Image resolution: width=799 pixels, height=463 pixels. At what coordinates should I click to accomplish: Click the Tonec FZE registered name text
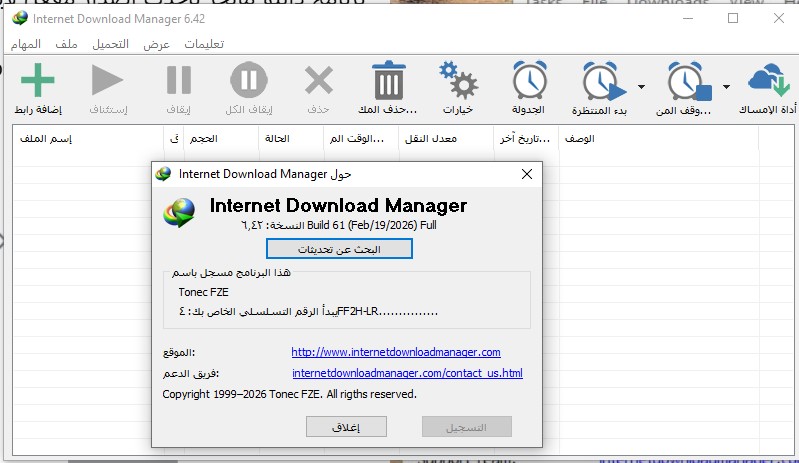[x=203, y=292]
